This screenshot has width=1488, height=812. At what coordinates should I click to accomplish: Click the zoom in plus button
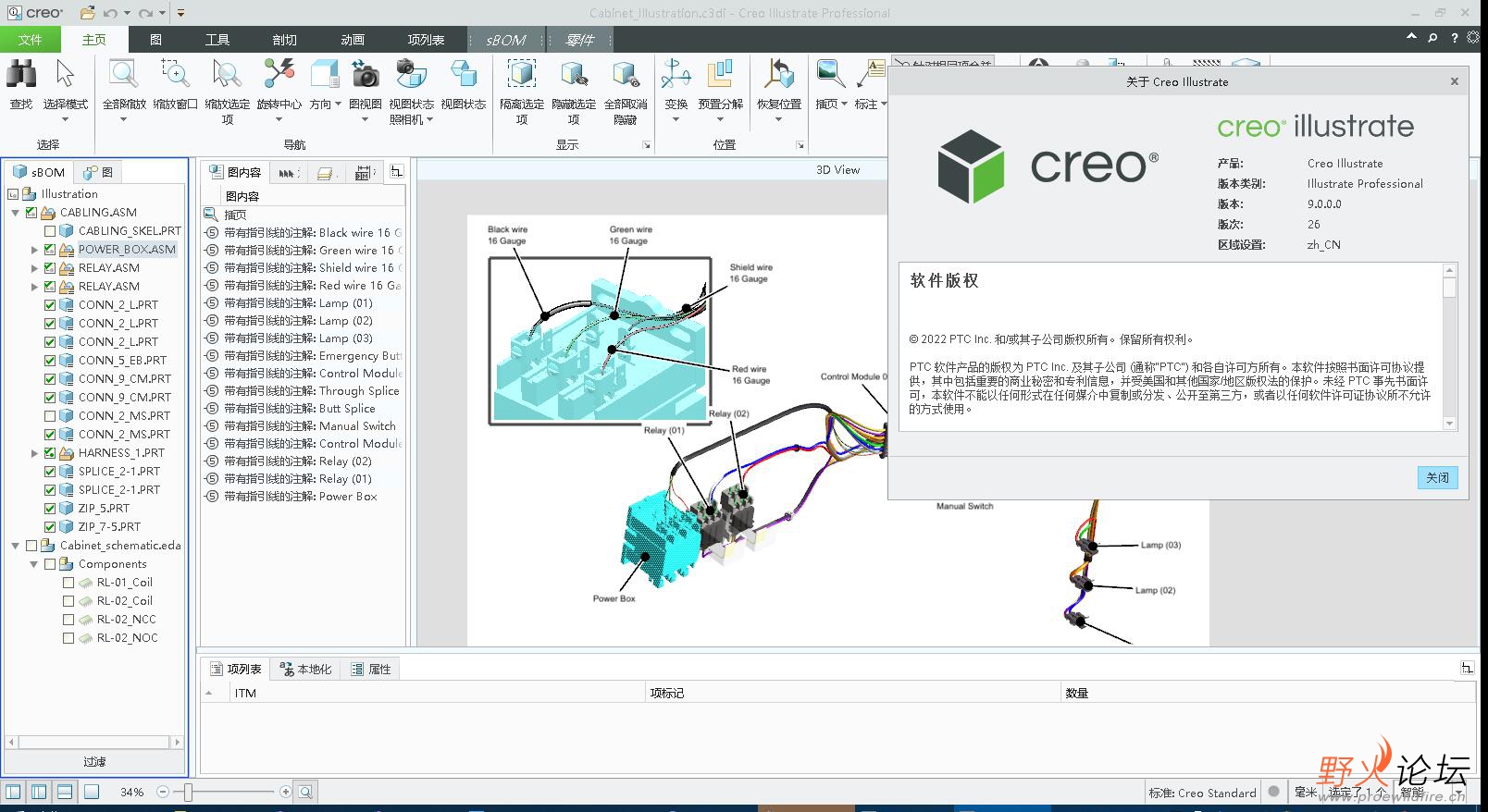pyautogui.click(x=285, y=792)
